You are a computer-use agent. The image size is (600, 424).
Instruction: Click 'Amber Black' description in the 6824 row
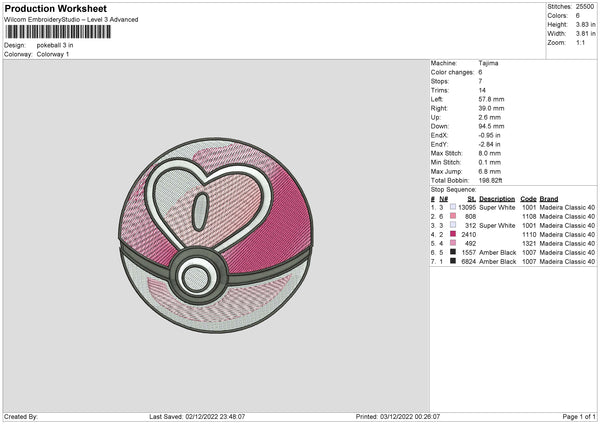497,261
